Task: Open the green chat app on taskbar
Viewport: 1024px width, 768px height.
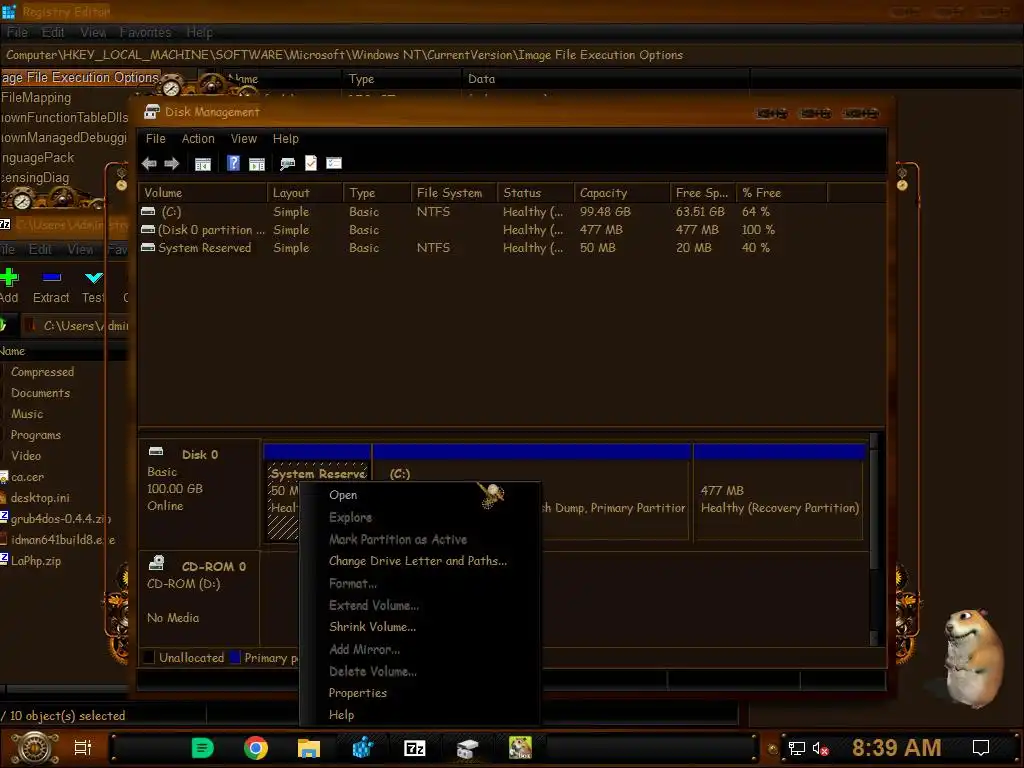Action: (x=202, y=748)
